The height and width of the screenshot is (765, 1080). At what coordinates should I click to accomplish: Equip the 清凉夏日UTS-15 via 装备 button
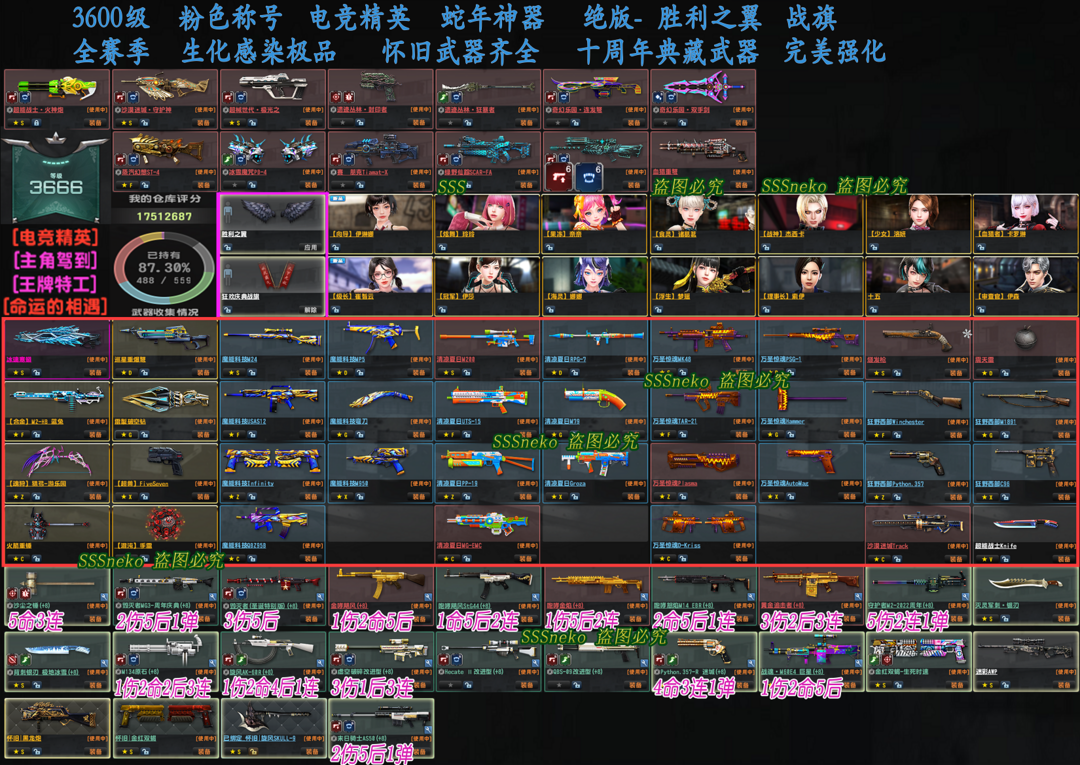point(526,434)
